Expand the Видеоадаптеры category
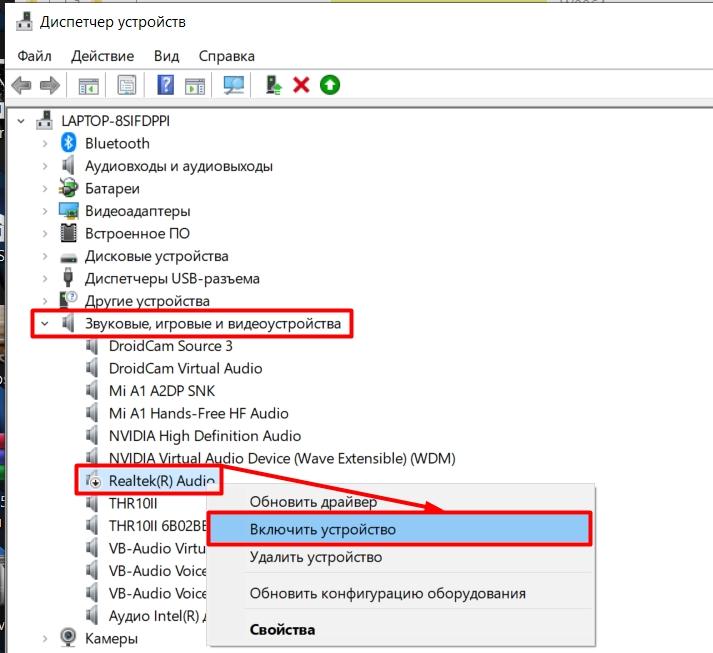This screenshot has width=713, height=653. tap(45, 211)
